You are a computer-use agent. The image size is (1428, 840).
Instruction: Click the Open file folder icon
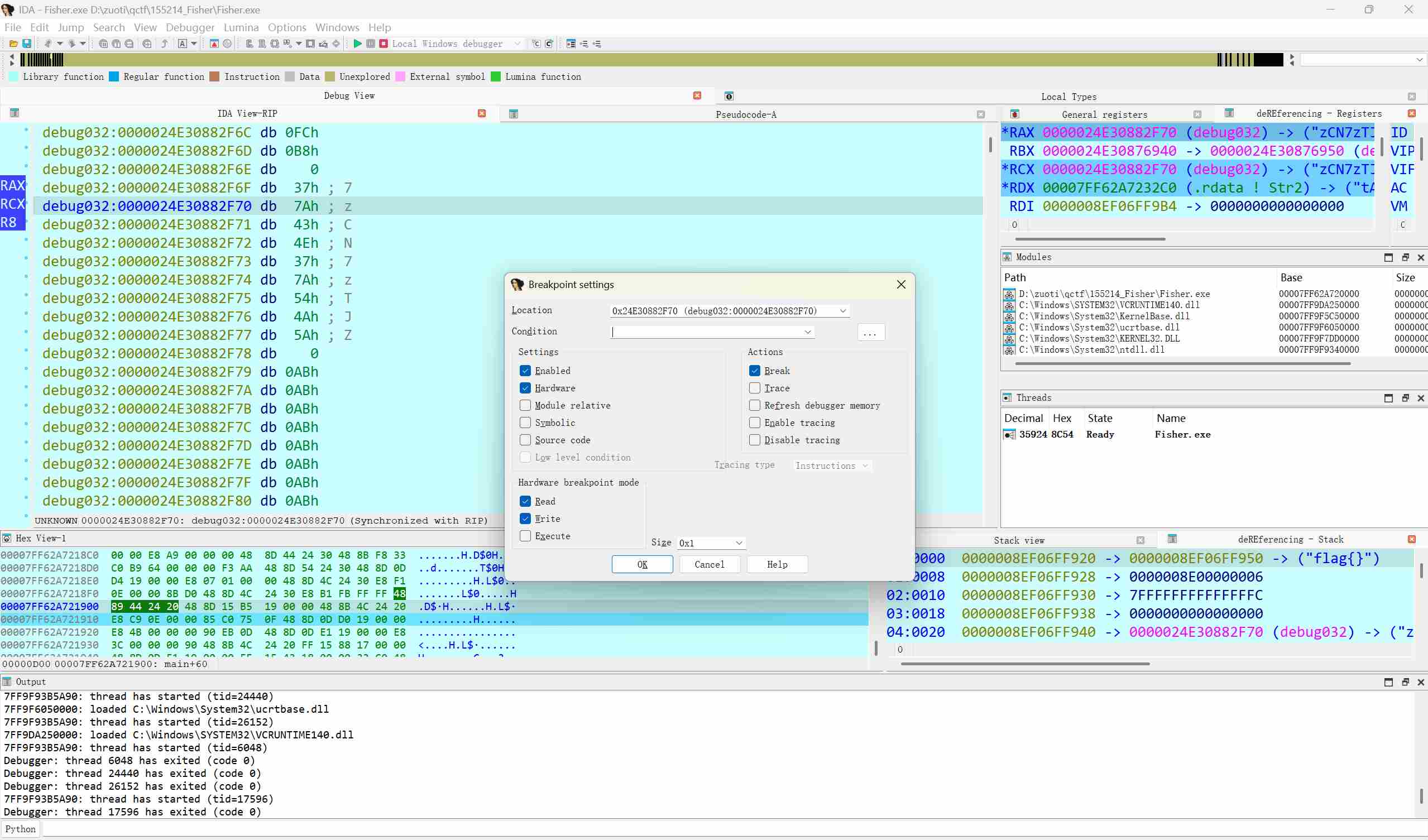click(13, 44)
